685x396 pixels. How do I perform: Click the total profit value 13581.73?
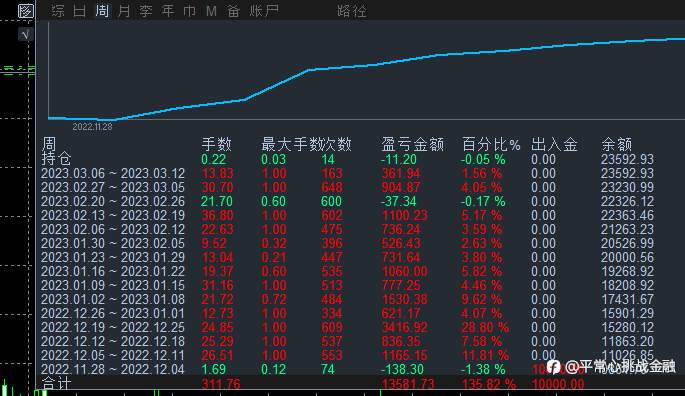tap(408, 384)
